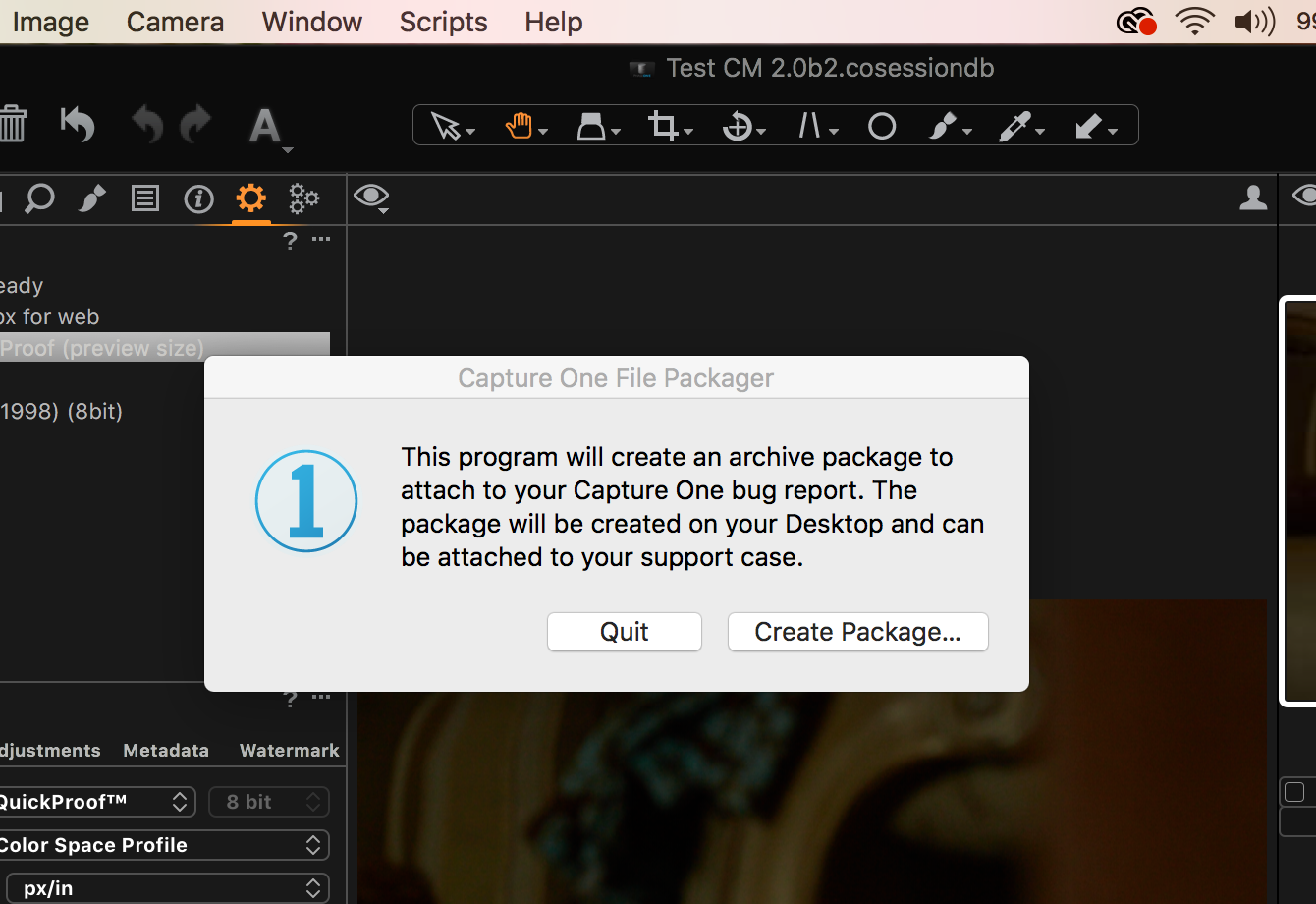This screenshot has width=1316, height=904.
Task: Select the Apply adjustments arrow tool
Action: [x=1096, y=126]
